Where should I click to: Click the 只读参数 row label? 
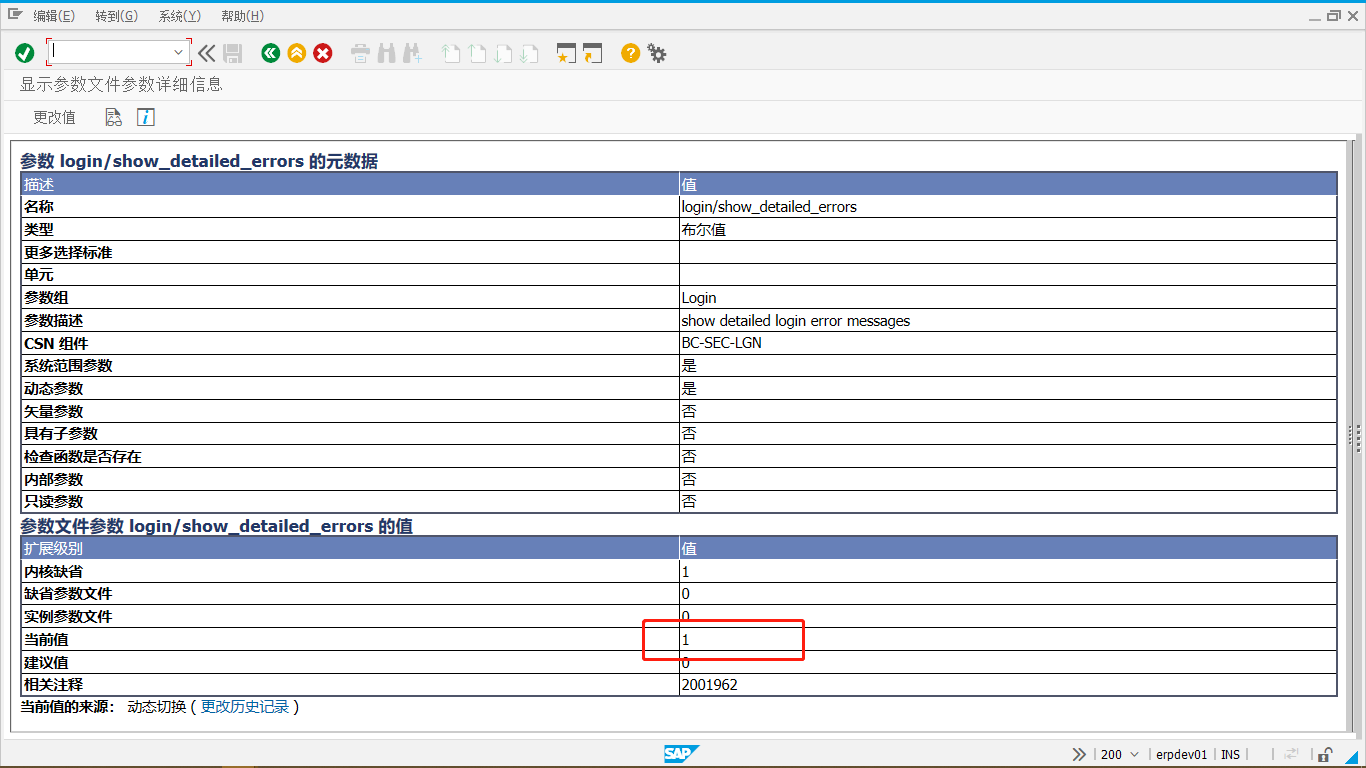[x=54, y=502]
